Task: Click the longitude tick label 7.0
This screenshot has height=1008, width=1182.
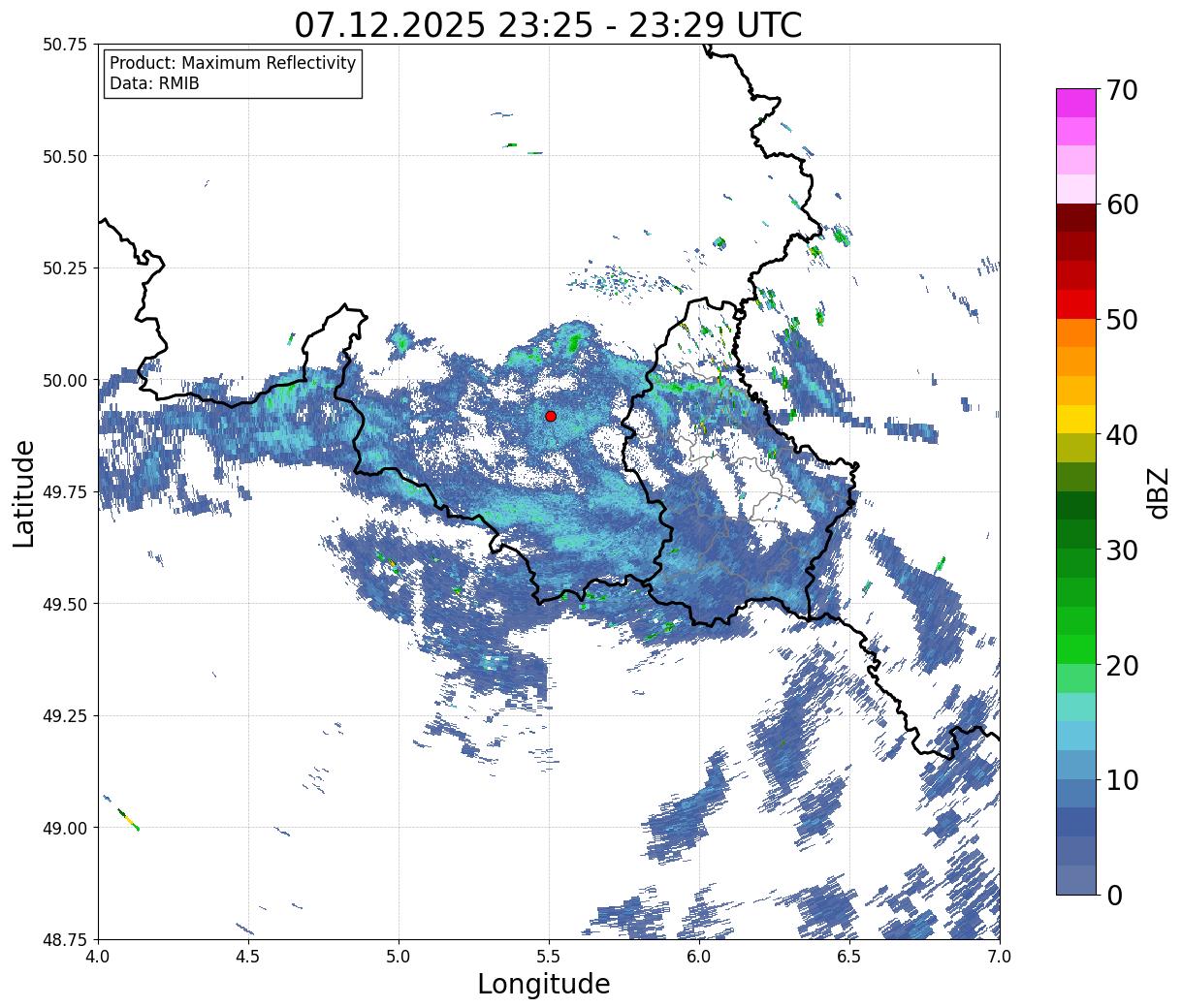Action: [1000, 956]
